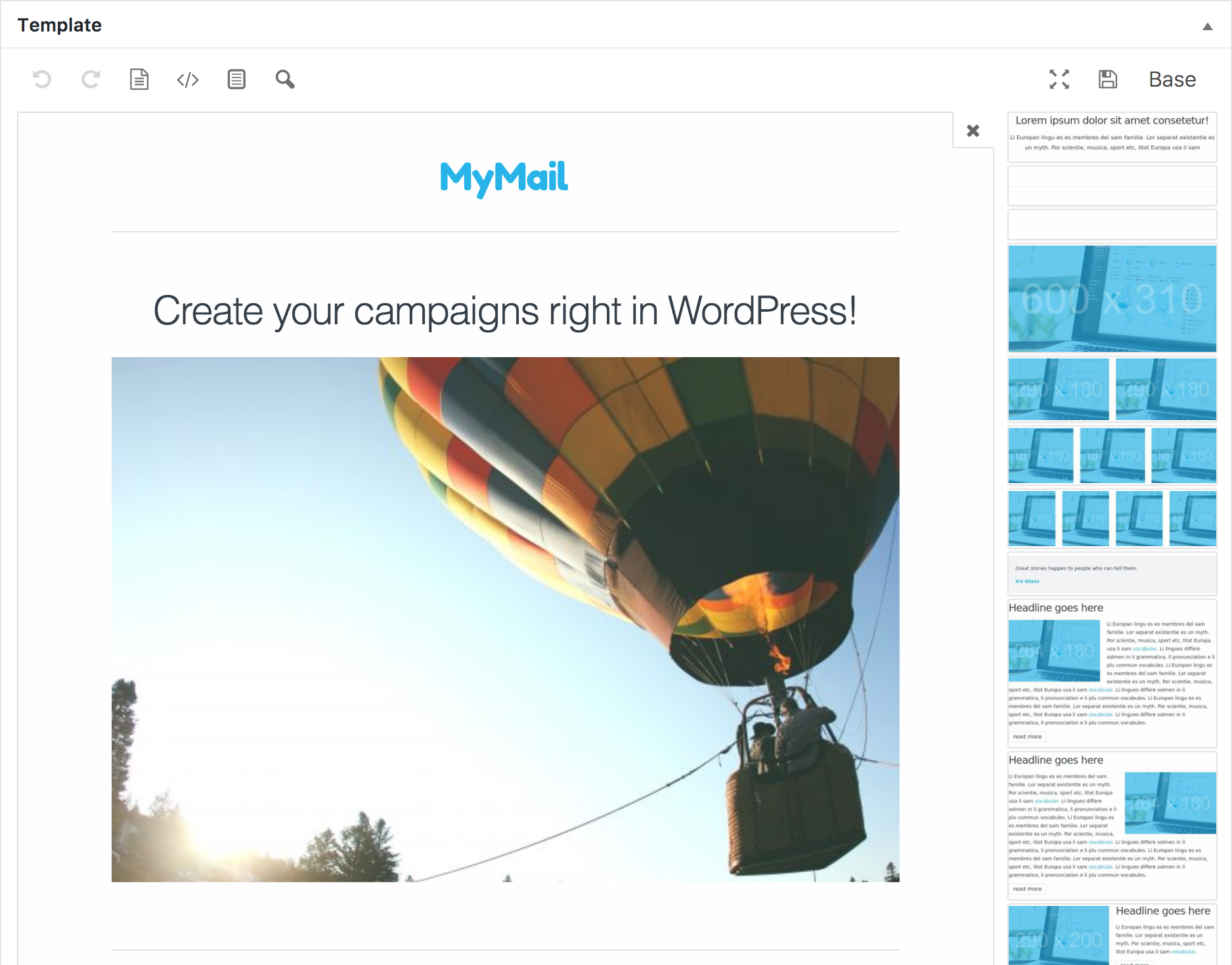Add the 600 x 310 image module
This screenshot has width=1232, height=965.
coord(1112,299)
